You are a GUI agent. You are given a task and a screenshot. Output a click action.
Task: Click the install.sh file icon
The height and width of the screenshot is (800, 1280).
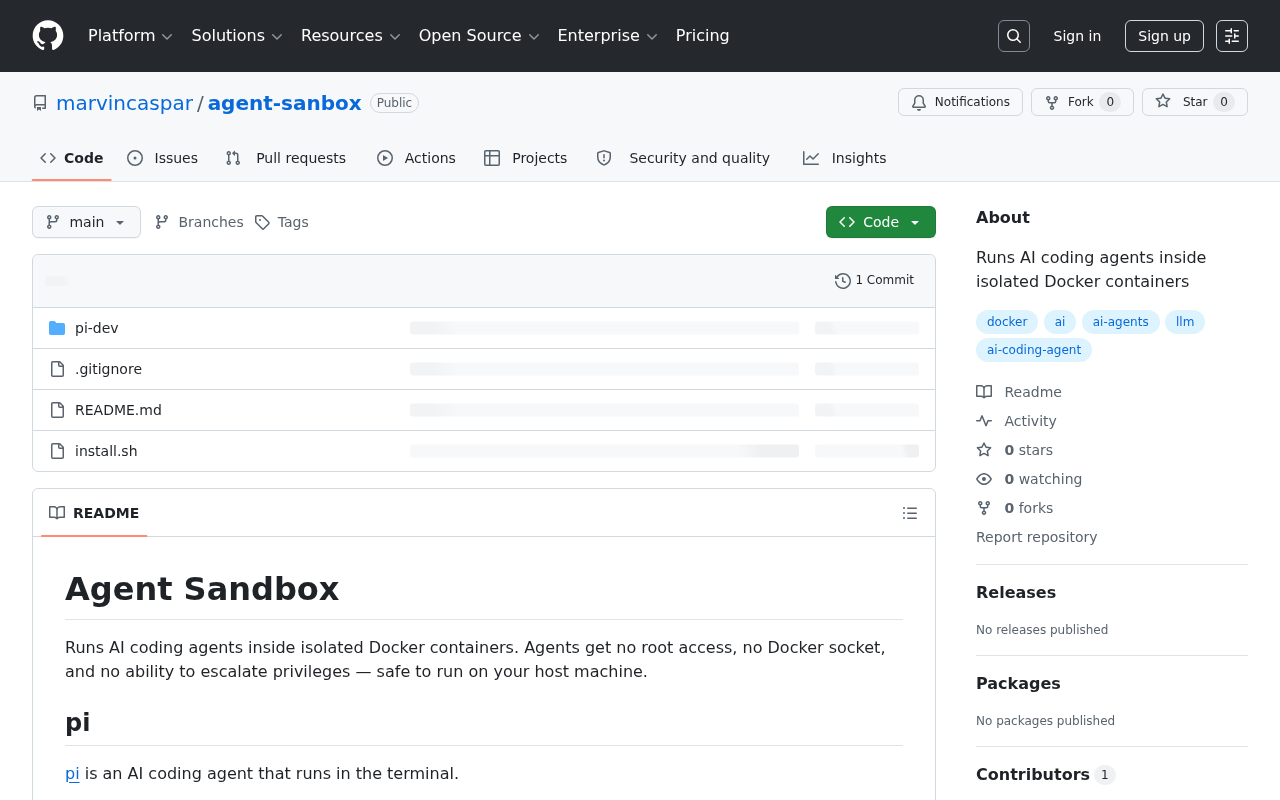57,451
